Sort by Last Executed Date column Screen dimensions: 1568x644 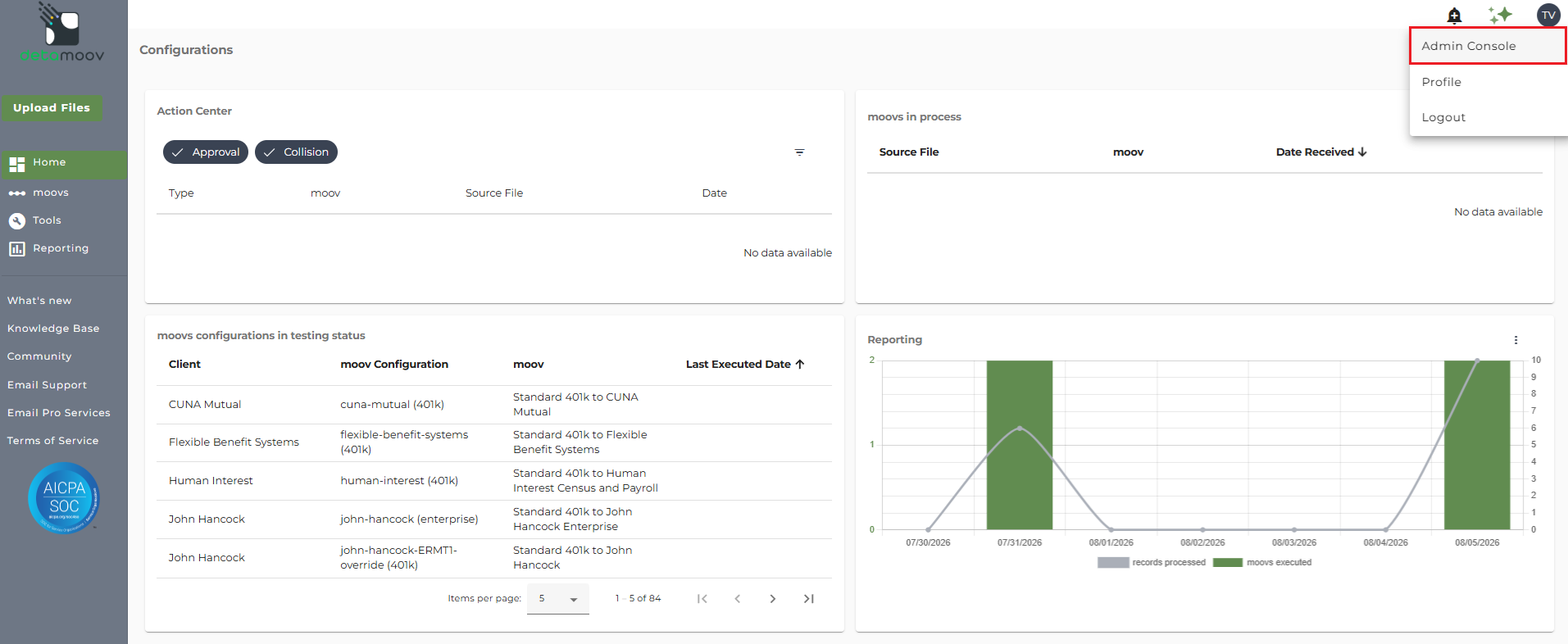[745, 365]
